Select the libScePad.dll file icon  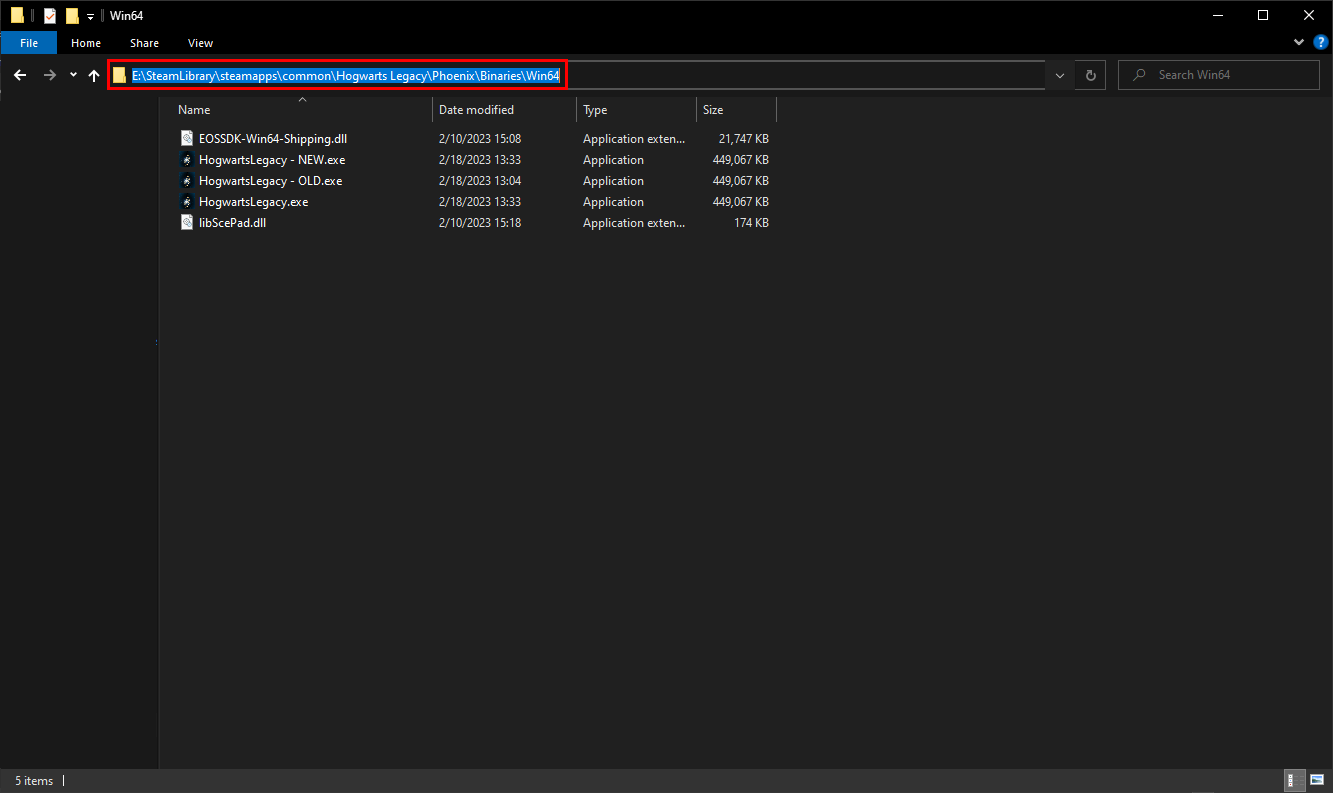[x=186, y=223]
